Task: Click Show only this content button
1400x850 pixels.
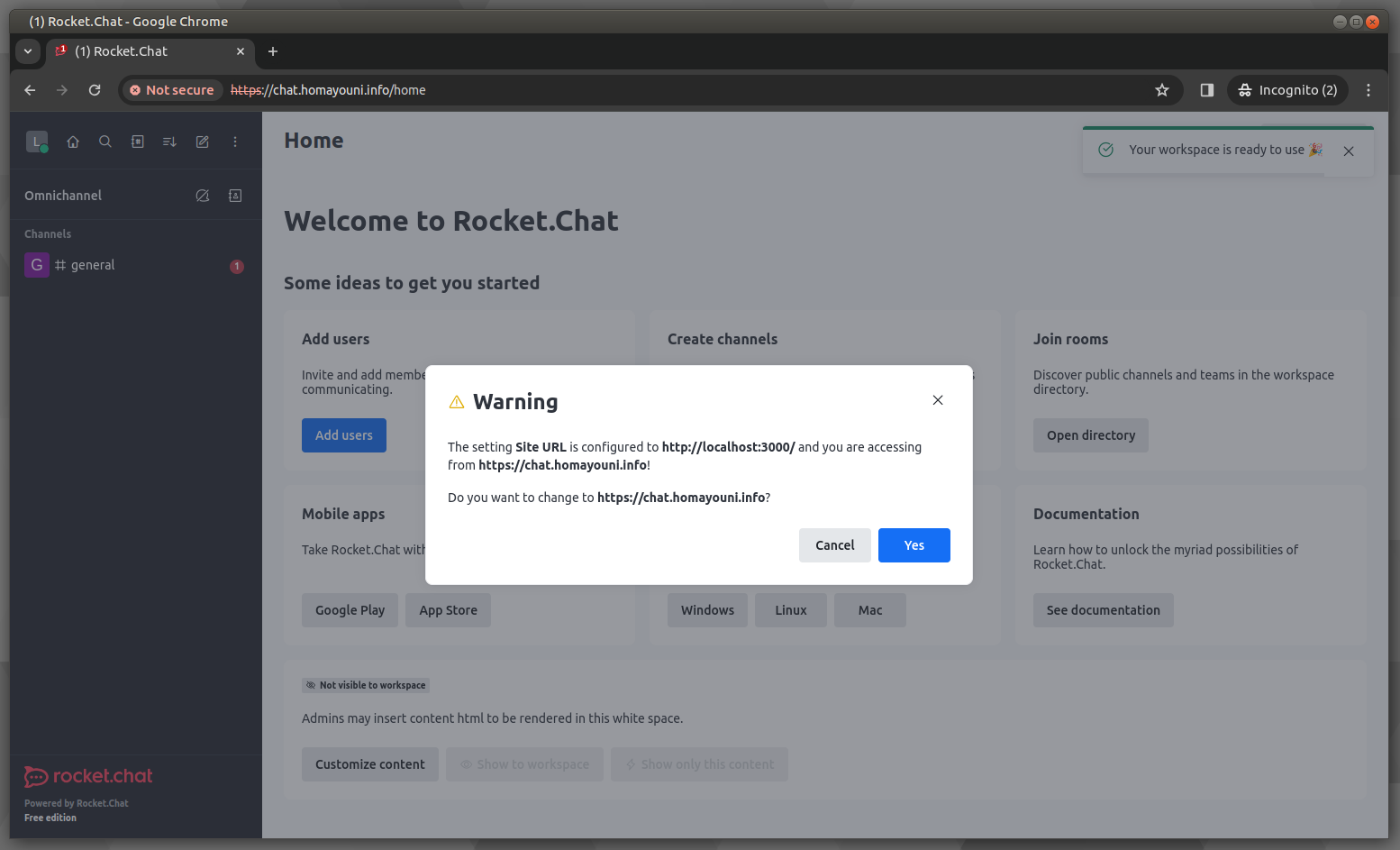Action: pos(699,764)
